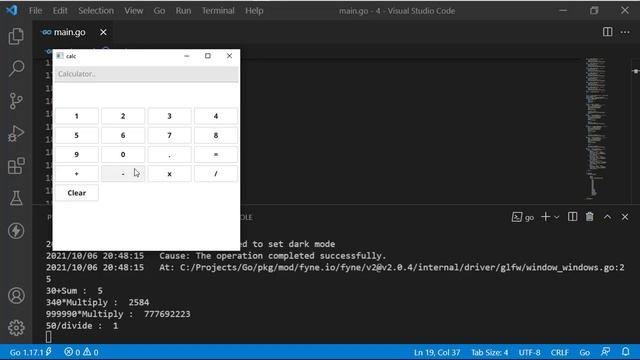640x360 pixels.
Task: Open the Manage settings gear
Action: pos(16,328)
